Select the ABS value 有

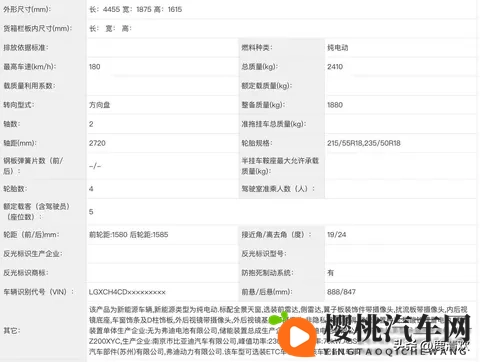click(x=330, y=273)
